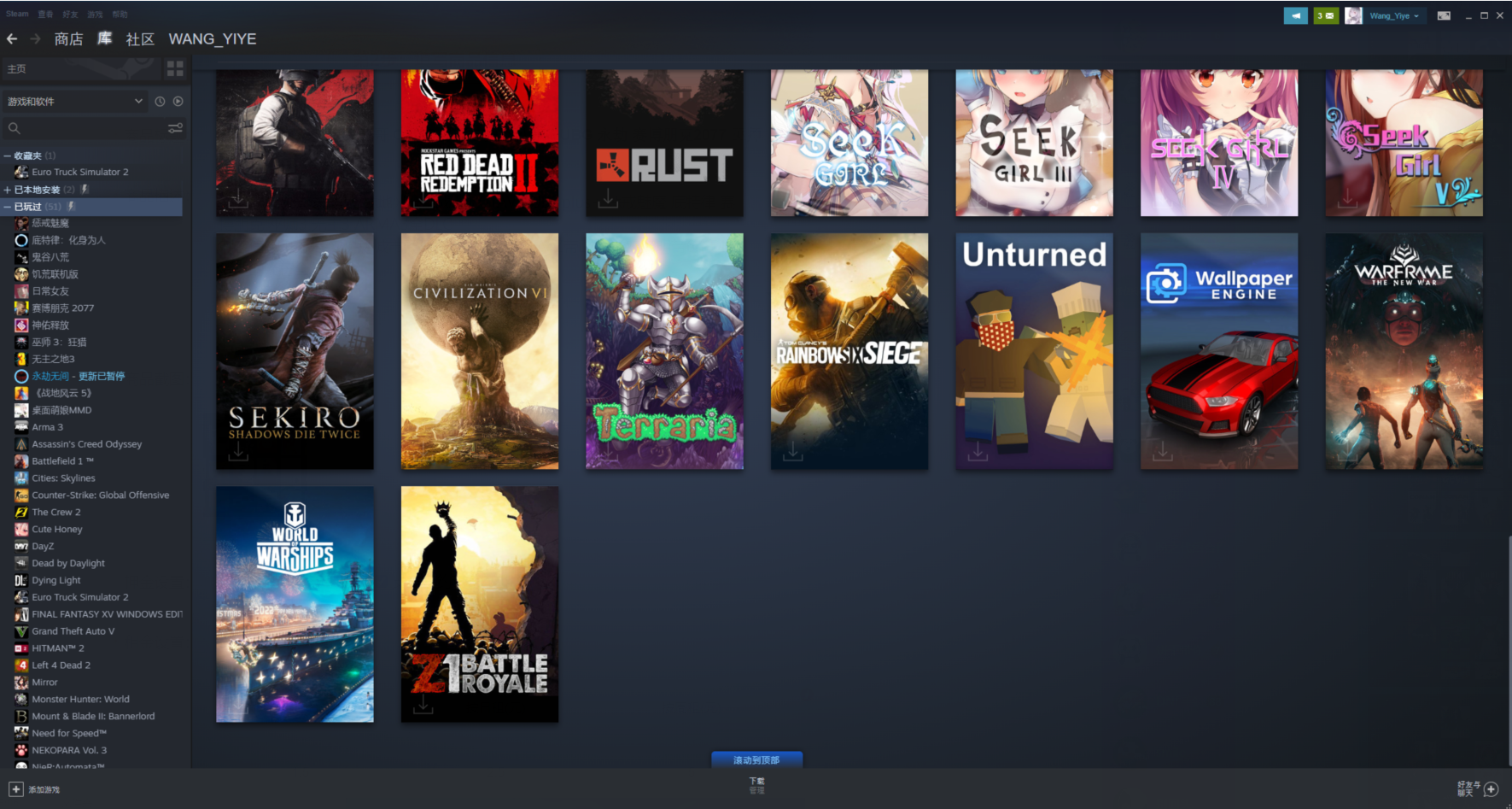The width and height of the screenshot is (1512, 809).
Task: Open the Steam menu
Action: coord(17,14)
